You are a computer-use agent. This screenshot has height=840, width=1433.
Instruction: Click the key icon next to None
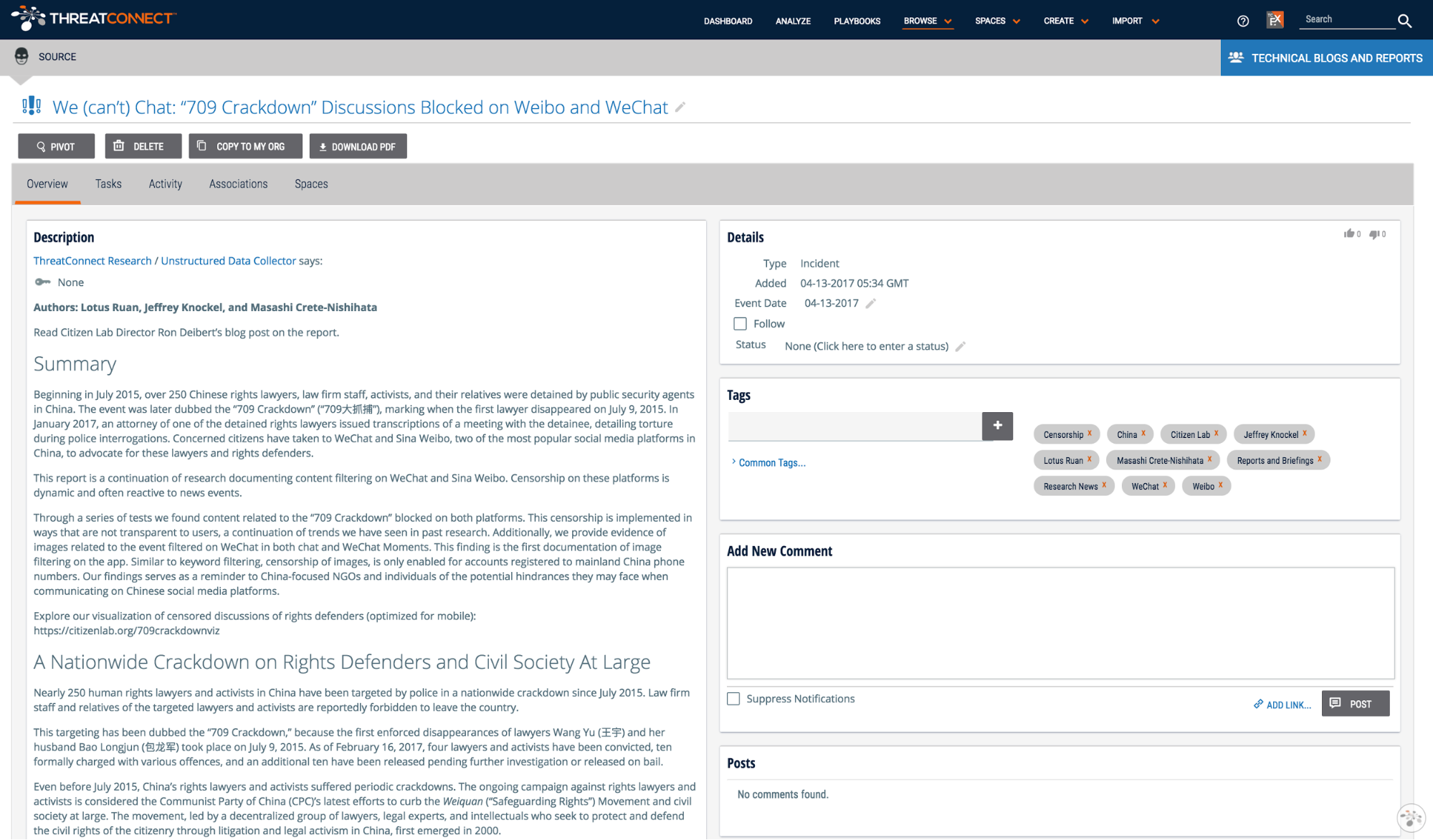43,282
